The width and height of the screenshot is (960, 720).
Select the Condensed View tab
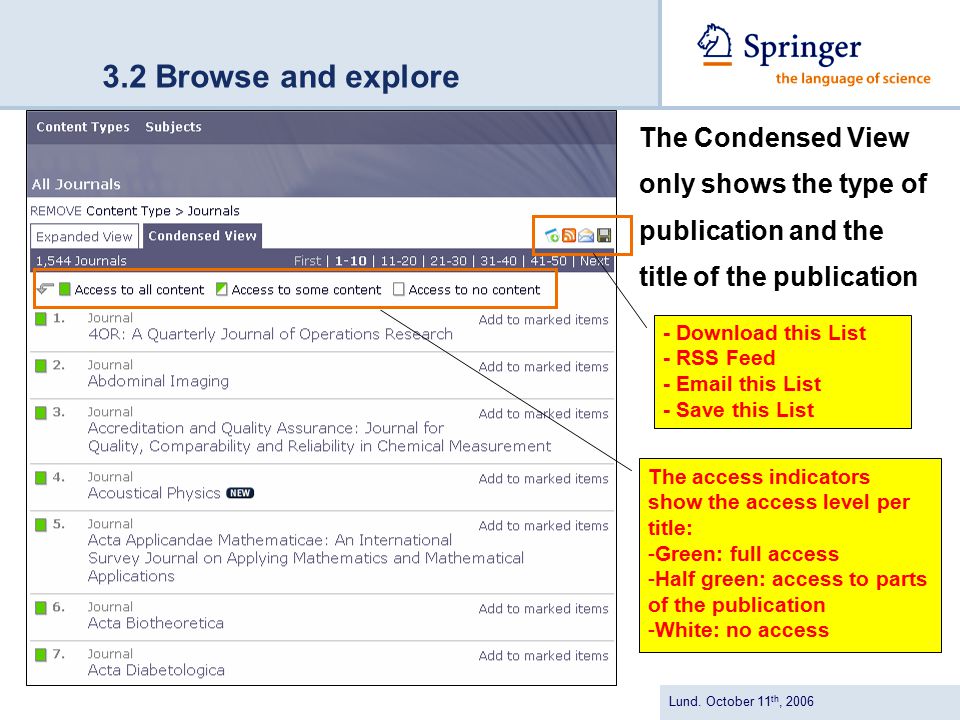[x=202, y=236]
